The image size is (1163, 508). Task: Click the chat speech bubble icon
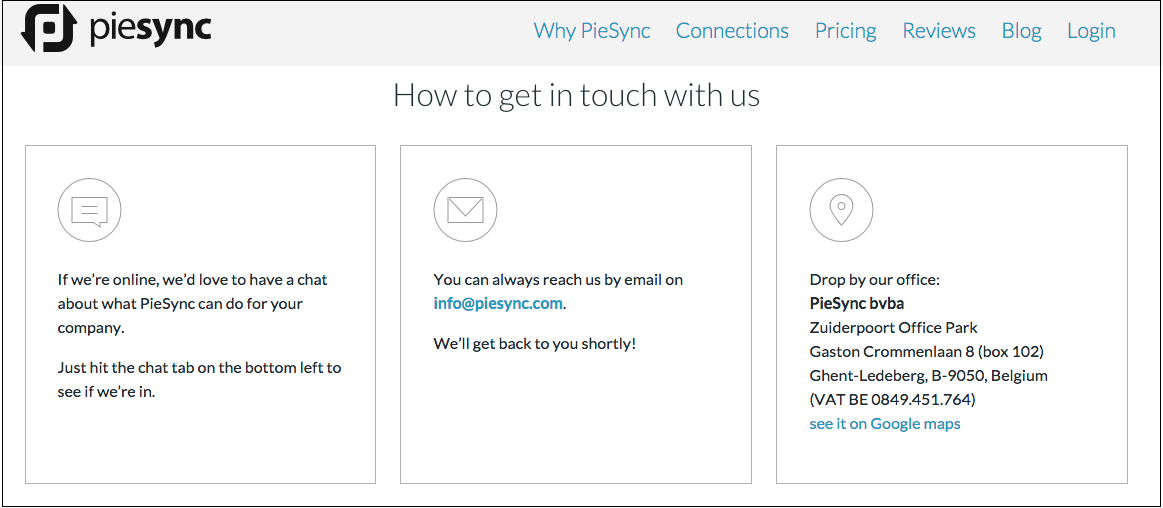click(x=89, y=211)
